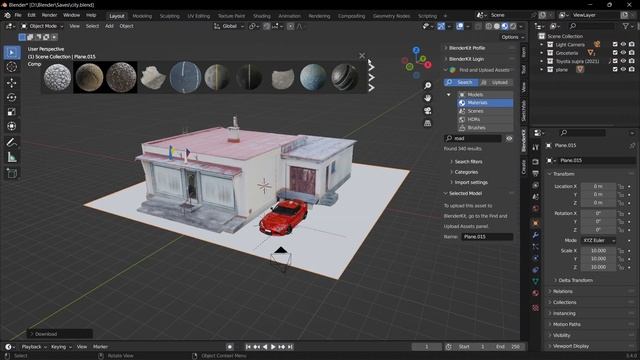
Task: Click the BlenderKit Search button
Action: click(x=461, y=82)
